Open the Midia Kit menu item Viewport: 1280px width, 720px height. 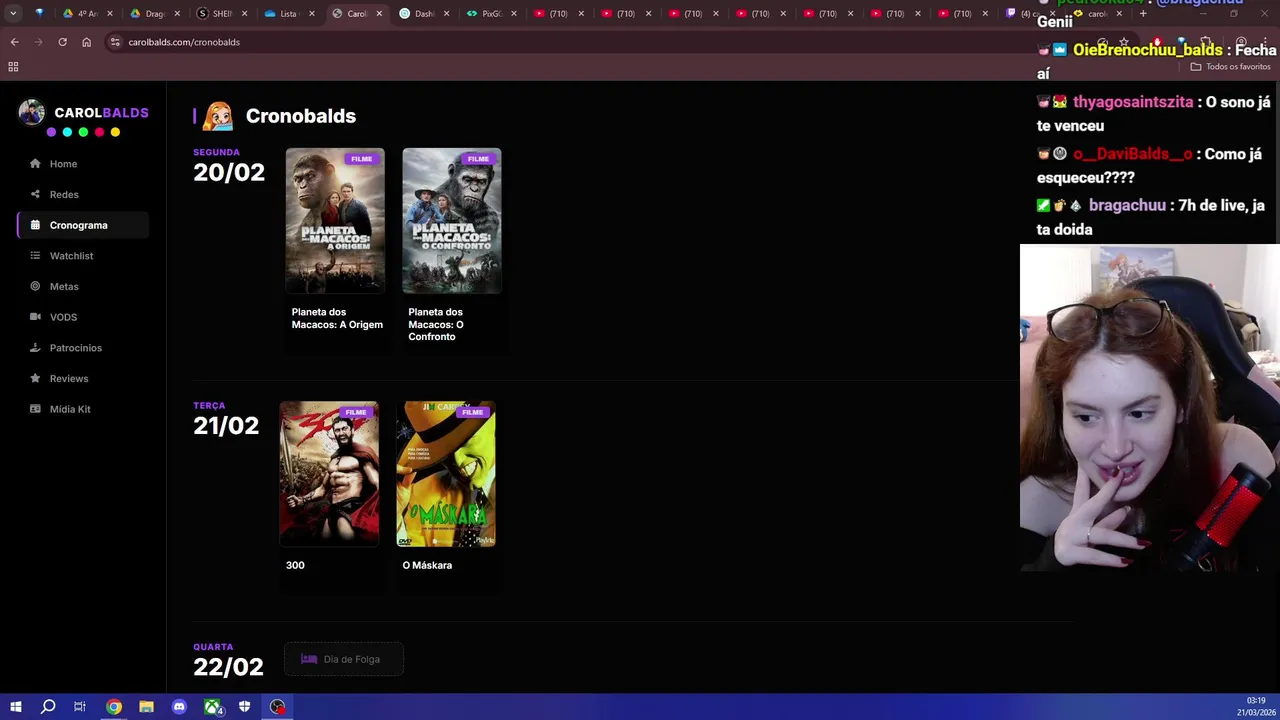83,409
